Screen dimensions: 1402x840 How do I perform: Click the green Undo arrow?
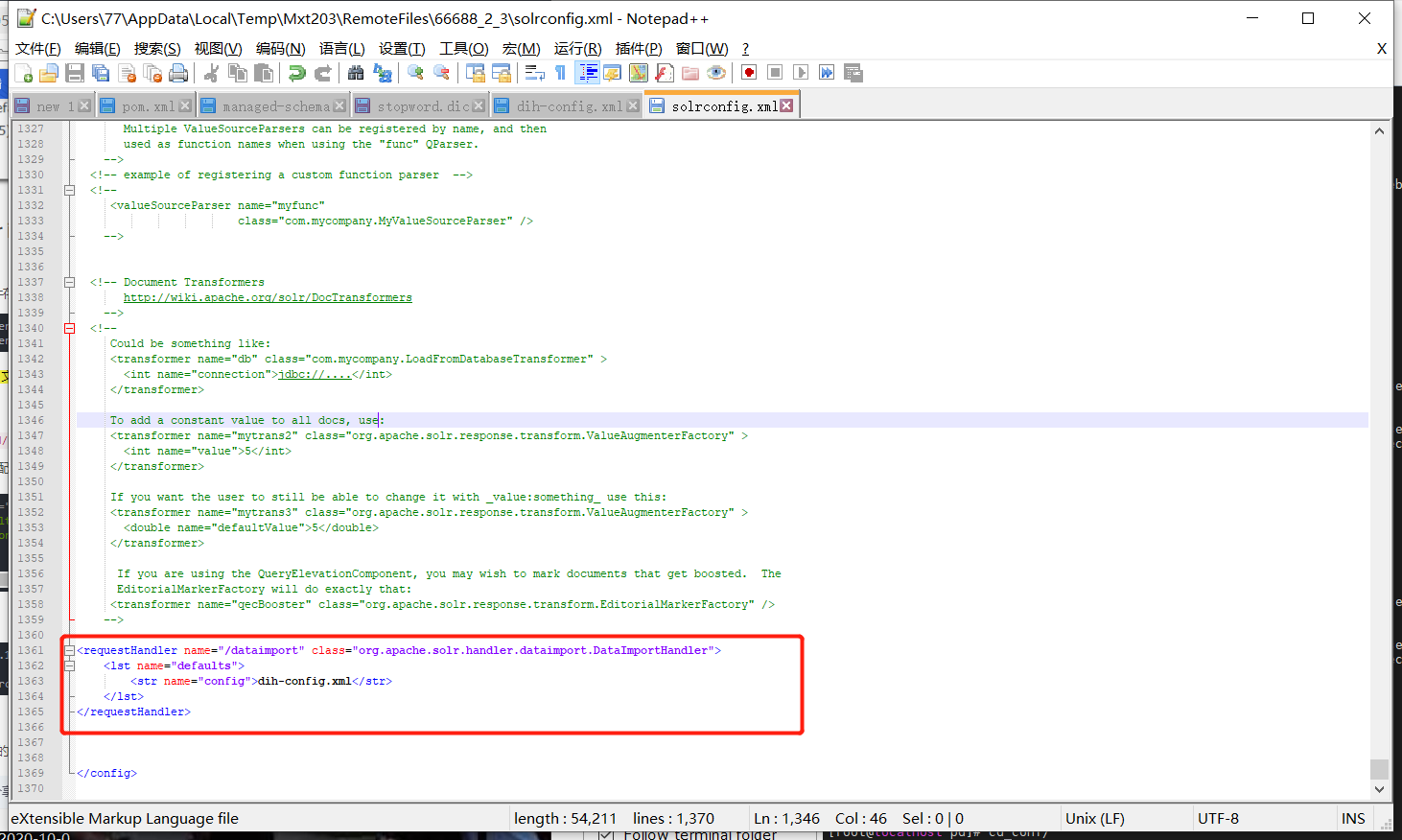[297, 73]
